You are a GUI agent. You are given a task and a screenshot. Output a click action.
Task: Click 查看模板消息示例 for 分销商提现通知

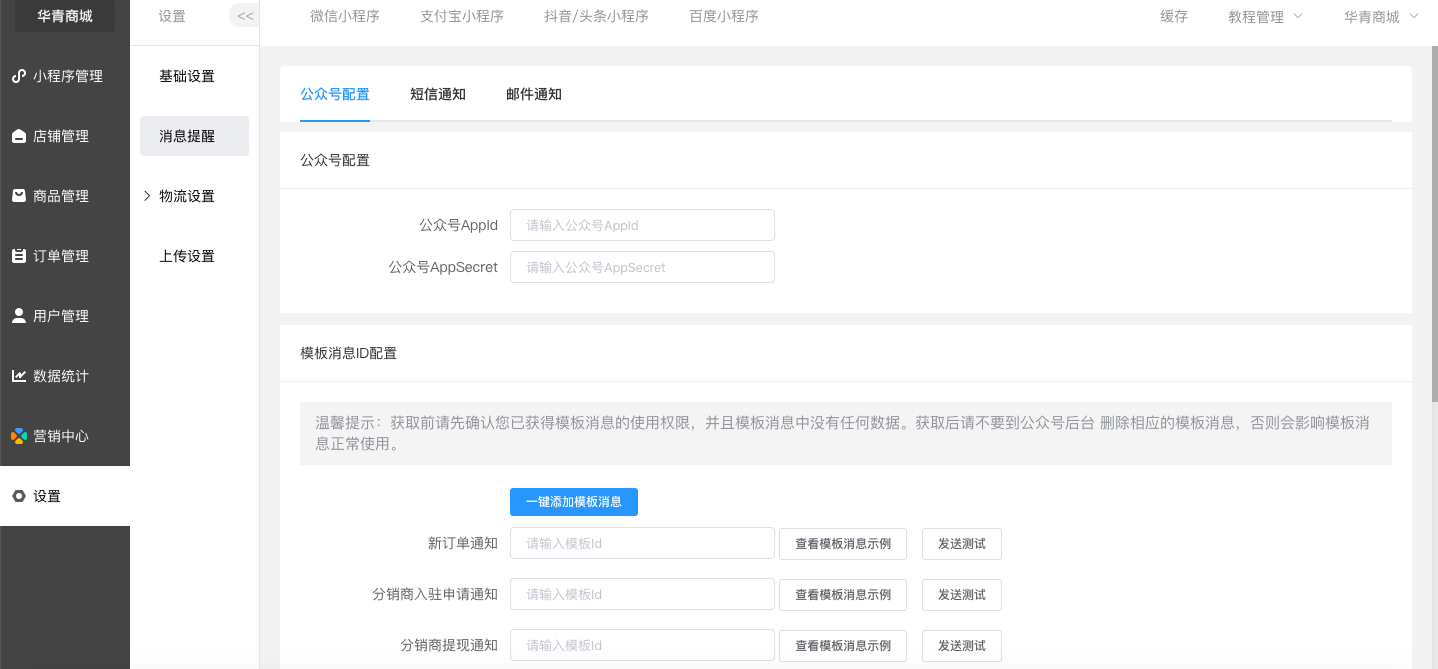pyautogui.click(x=843, y=645)
